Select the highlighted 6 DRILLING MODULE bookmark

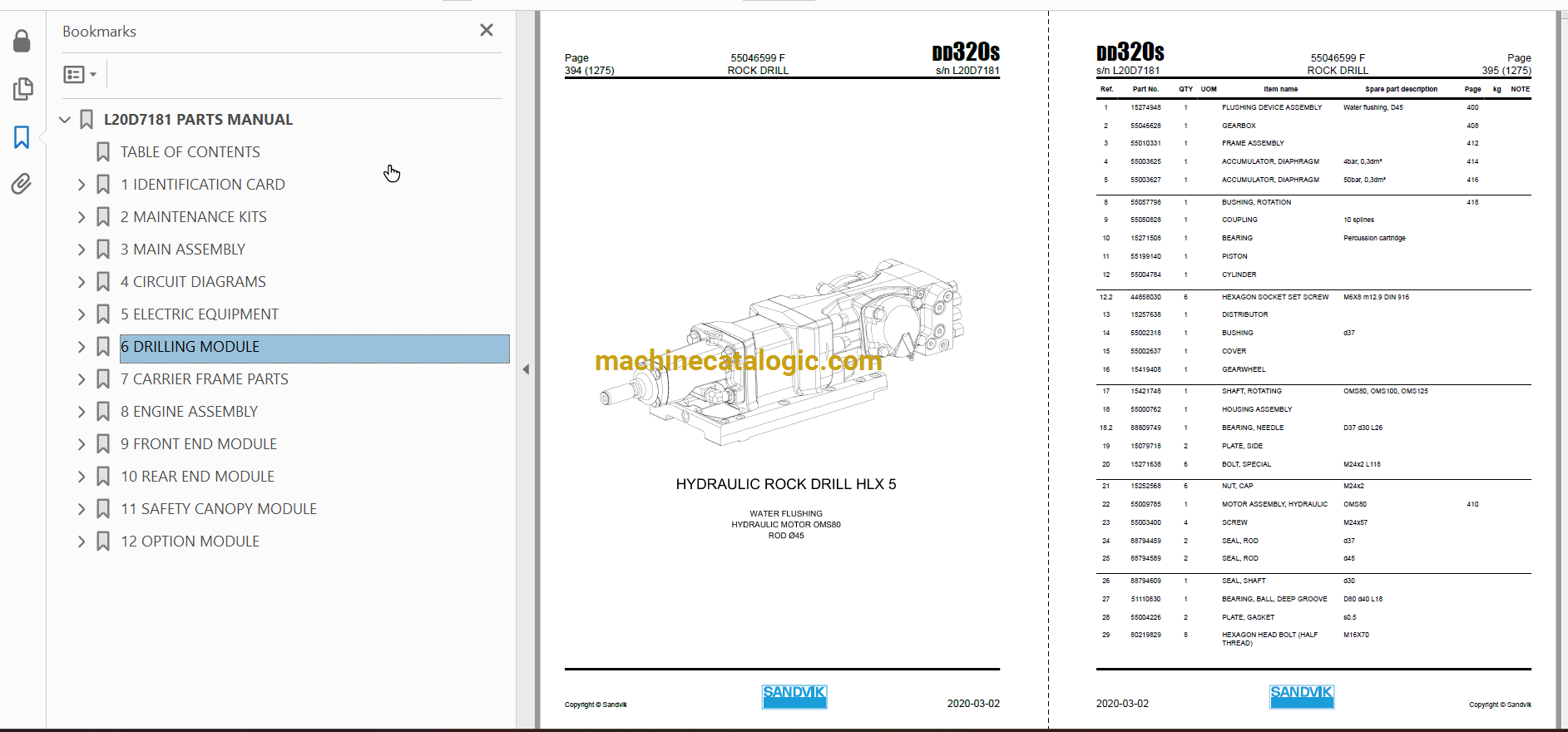(x=314, y=349)
